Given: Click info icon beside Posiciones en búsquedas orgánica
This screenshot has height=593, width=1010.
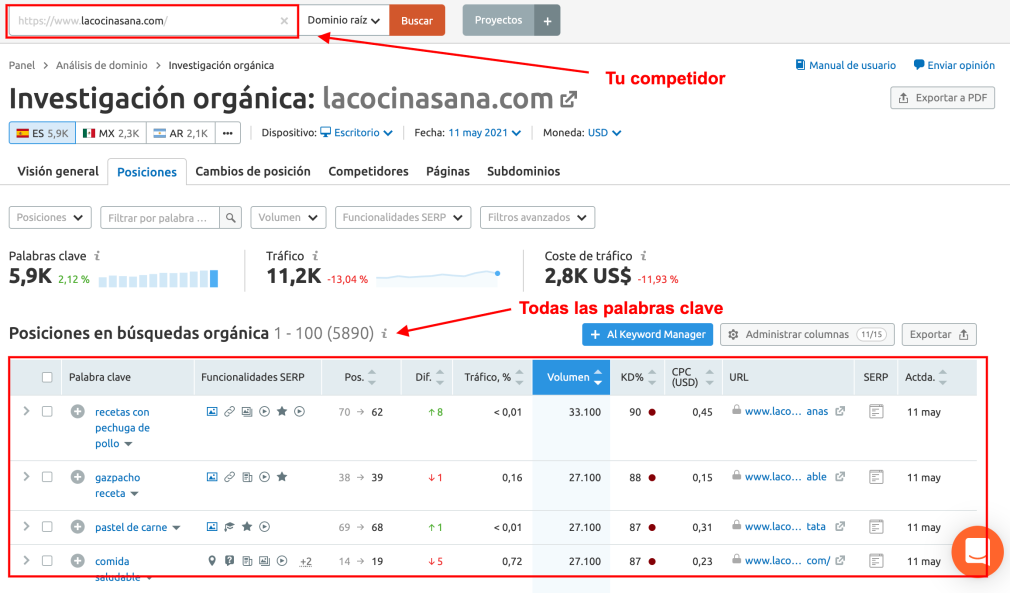Looking at the screenshot, I should [x=385, y=333].
